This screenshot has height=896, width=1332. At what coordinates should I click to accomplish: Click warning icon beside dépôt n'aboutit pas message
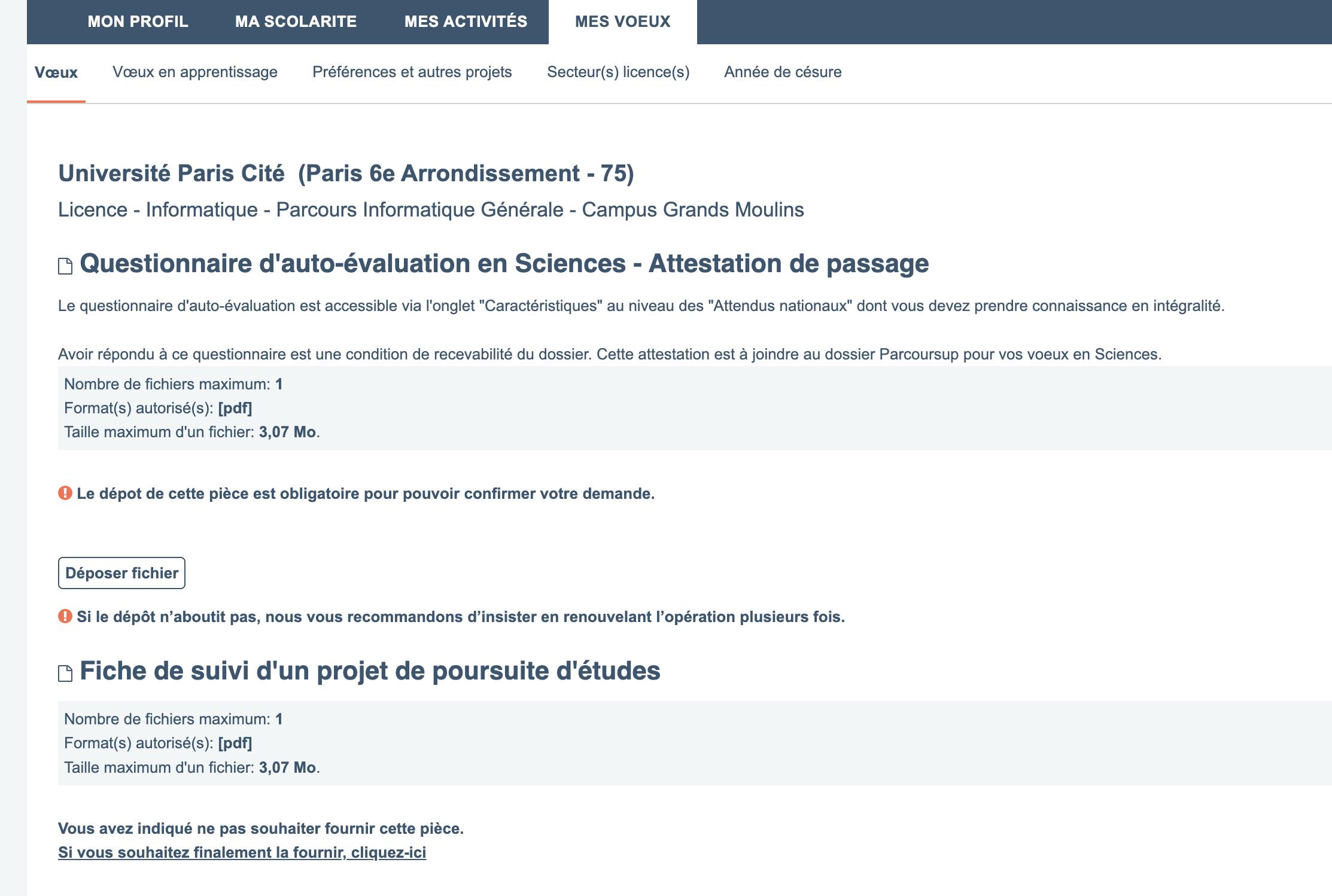pyautogui.click(x=65, y=617)
